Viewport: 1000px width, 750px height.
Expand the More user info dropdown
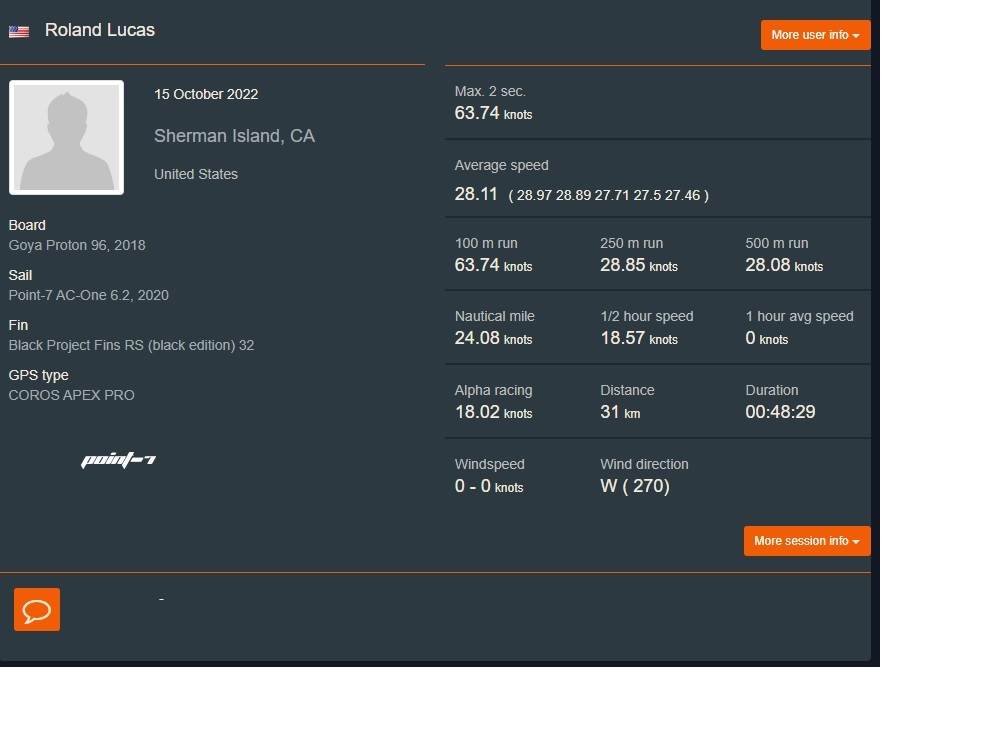pyautogui.click(x=815, y=35)
